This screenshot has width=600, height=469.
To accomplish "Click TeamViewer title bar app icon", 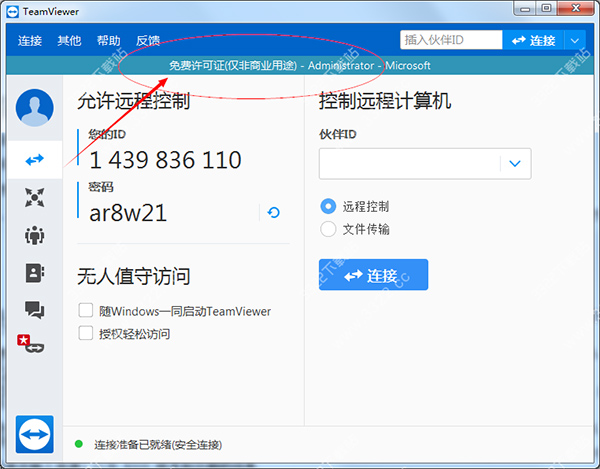I will [12, 12].
